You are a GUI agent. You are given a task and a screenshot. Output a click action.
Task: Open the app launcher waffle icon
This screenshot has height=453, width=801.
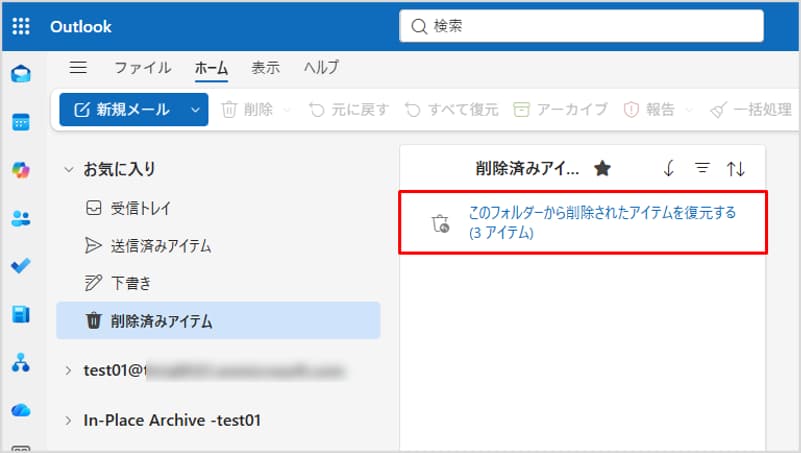(21, 27)
